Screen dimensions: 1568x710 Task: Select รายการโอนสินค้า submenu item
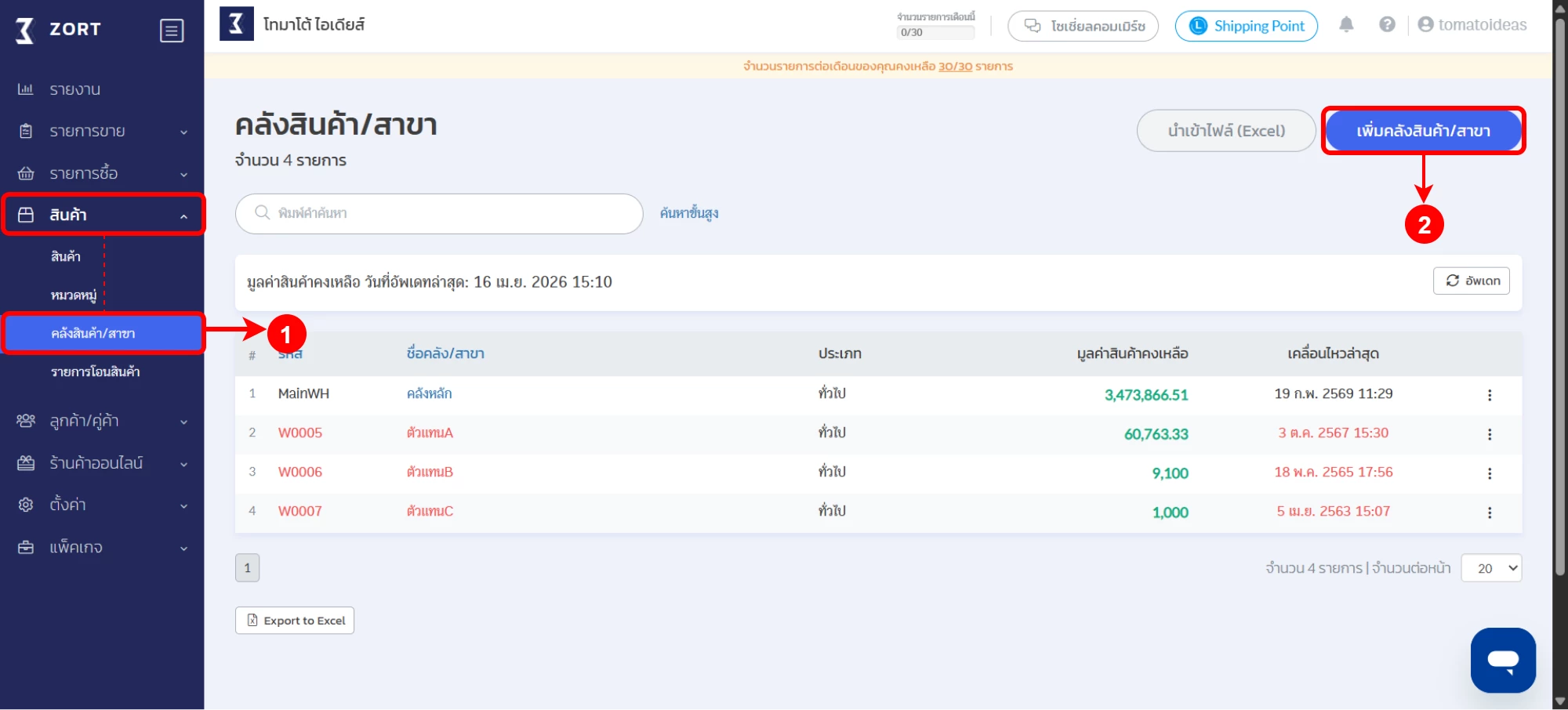[x=95, y=371]
